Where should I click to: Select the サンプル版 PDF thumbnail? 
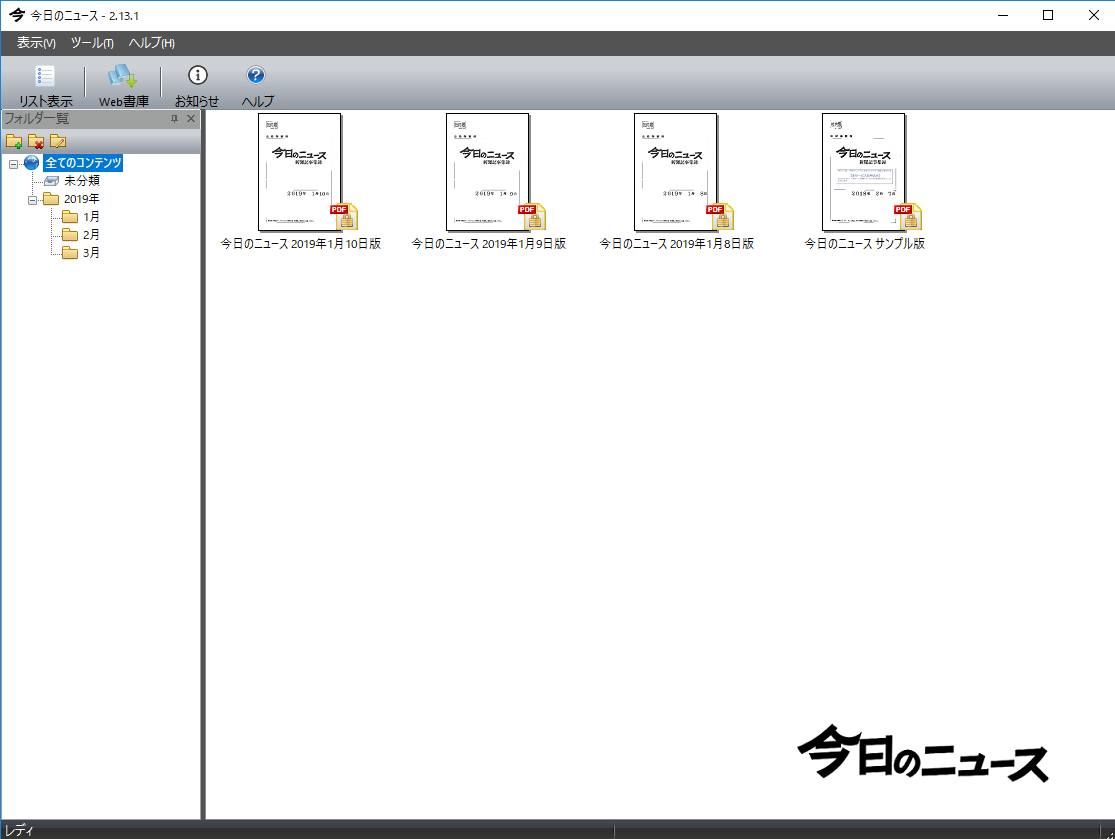864,172
